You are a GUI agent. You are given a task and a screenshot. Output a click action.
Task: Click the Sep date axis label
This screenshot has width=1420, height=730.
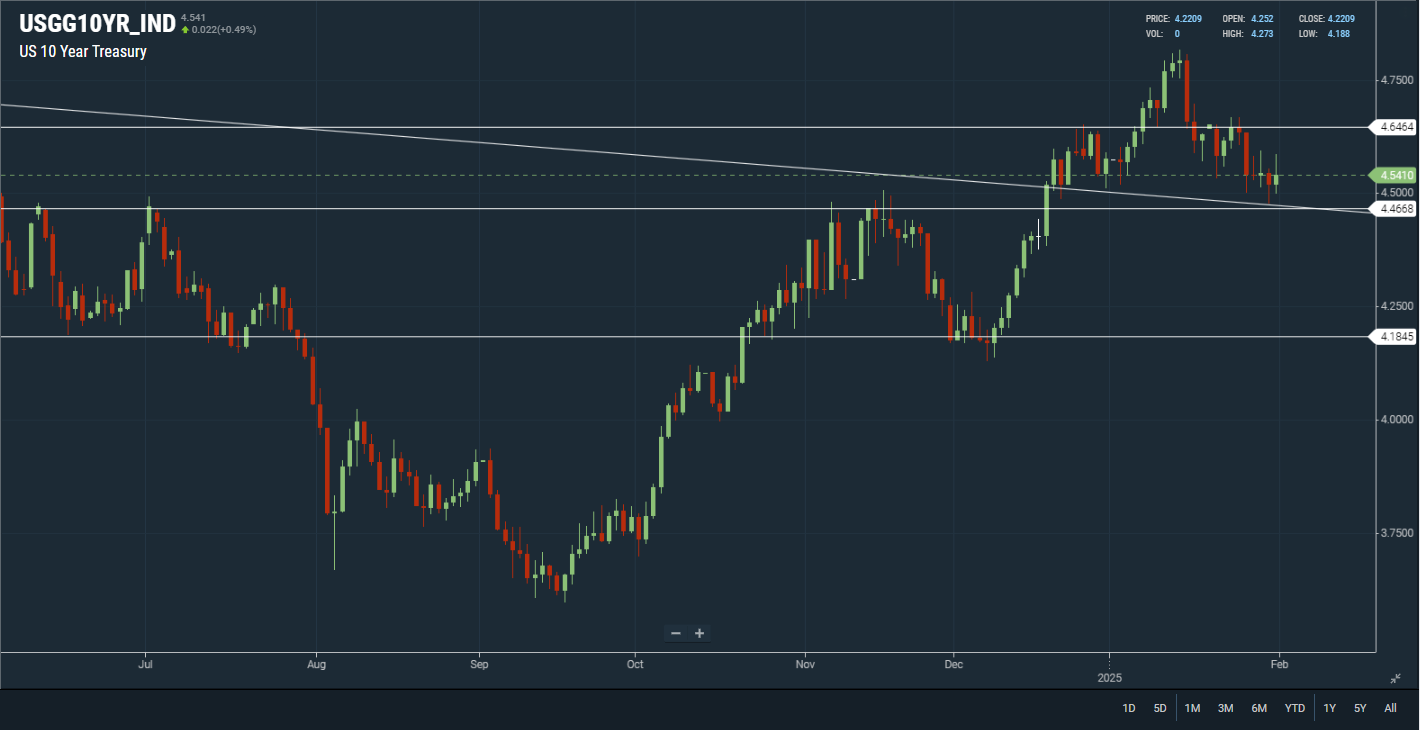coord(479,663)
